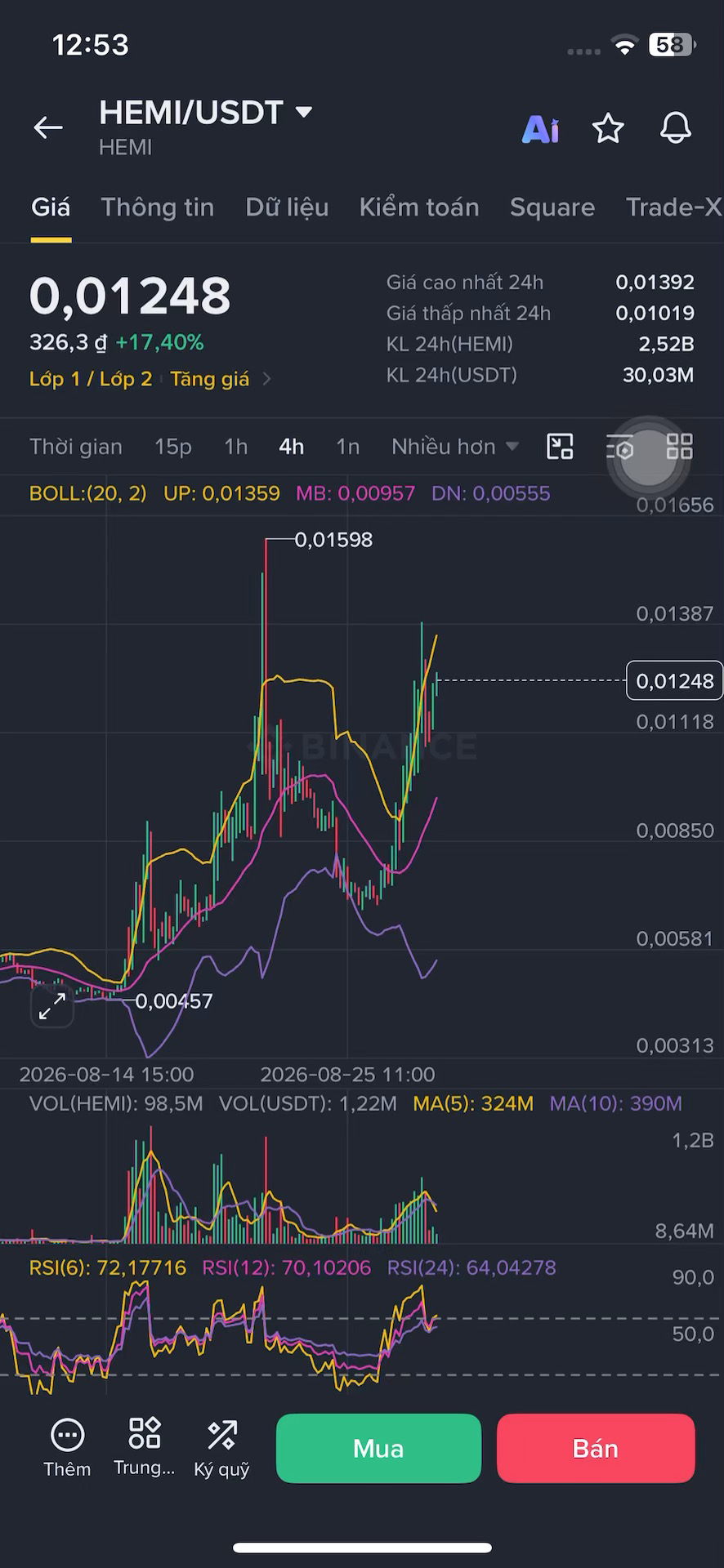The image size is (724, 1568).
Task: Tap the KL 24h(HEMI) value 2,52B
Action: [666, 345]
